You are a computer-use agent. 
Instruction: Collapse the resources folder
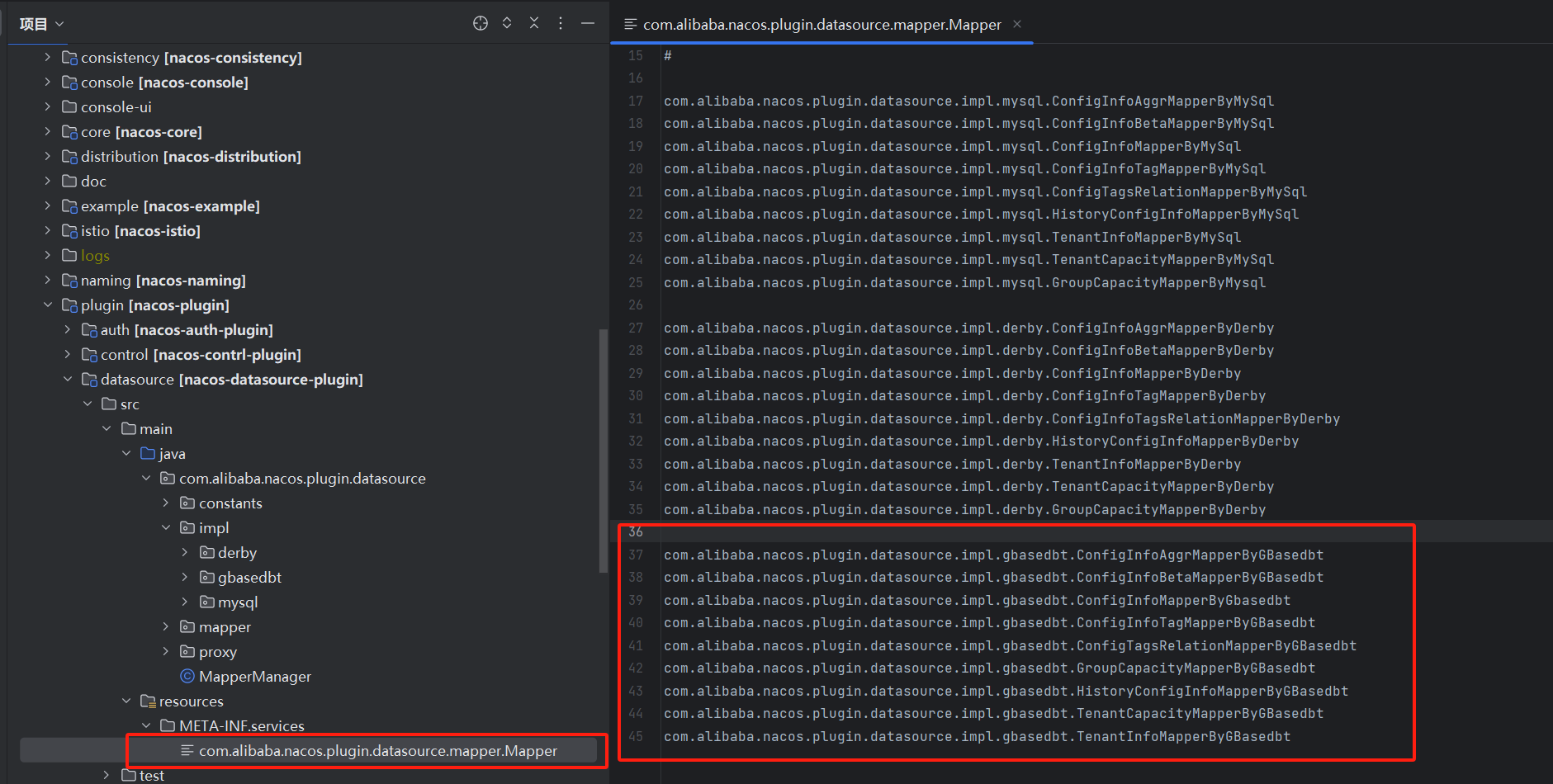126,701
